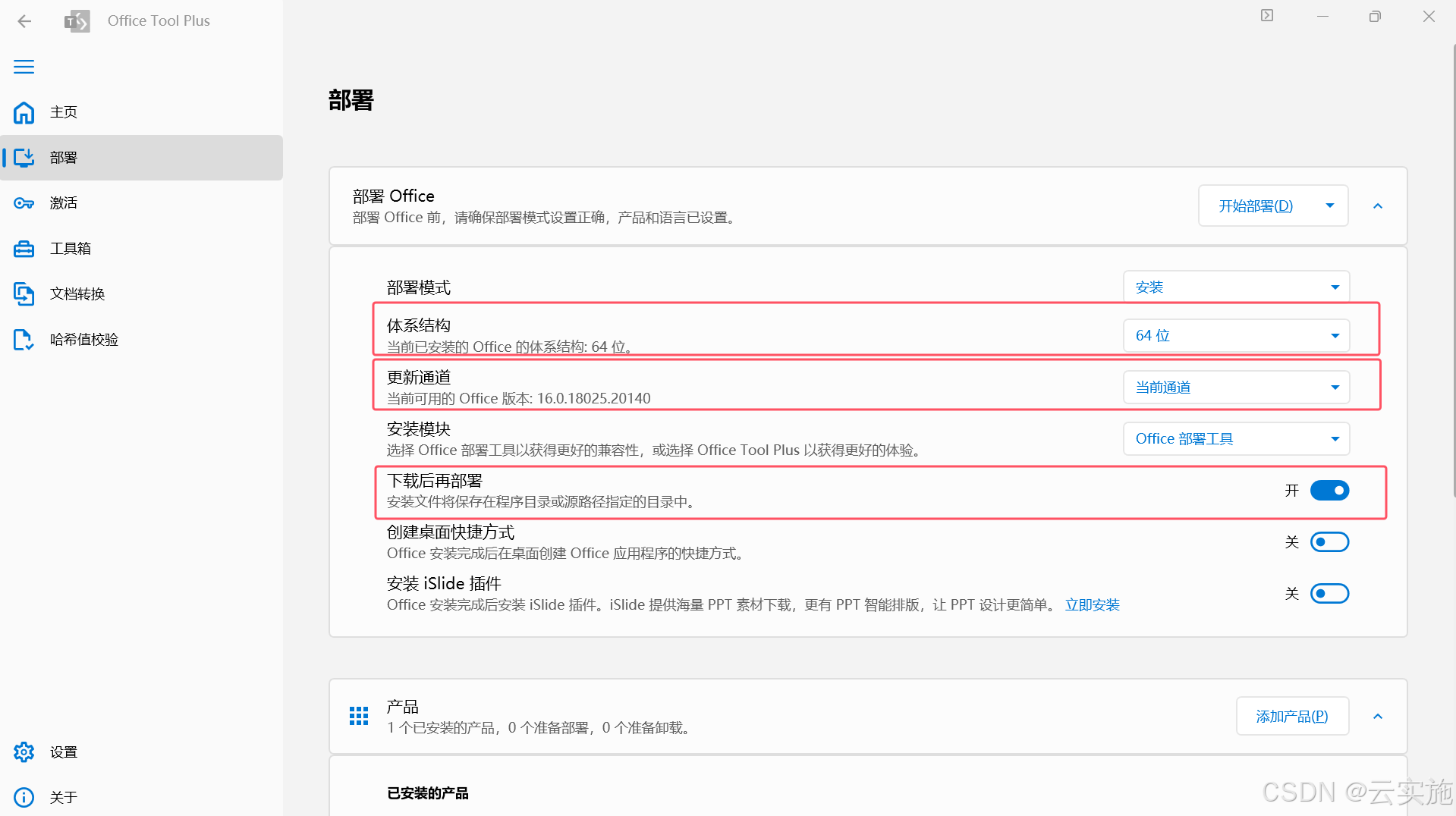The image size is (1456, 816).
Task: Open 哈希值校验 from the sidebar
Action: pyautogui.click(x=141, y=340)
